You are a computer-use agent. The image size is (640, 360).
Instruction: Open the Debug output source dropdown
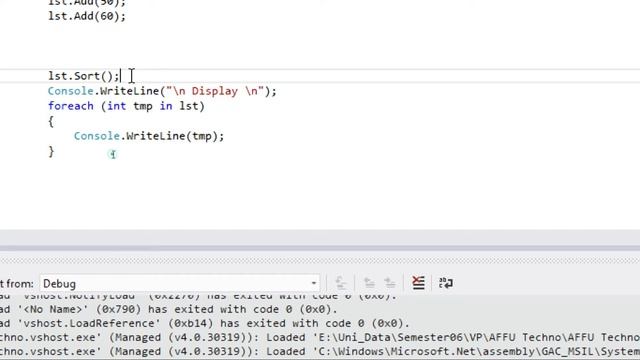180,283
